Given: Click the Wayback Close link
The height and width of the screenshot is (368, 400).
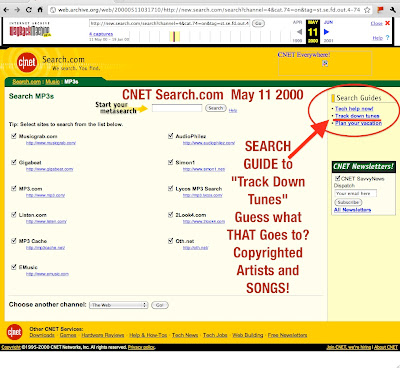Looking at the screenshot, I should 376,23.
